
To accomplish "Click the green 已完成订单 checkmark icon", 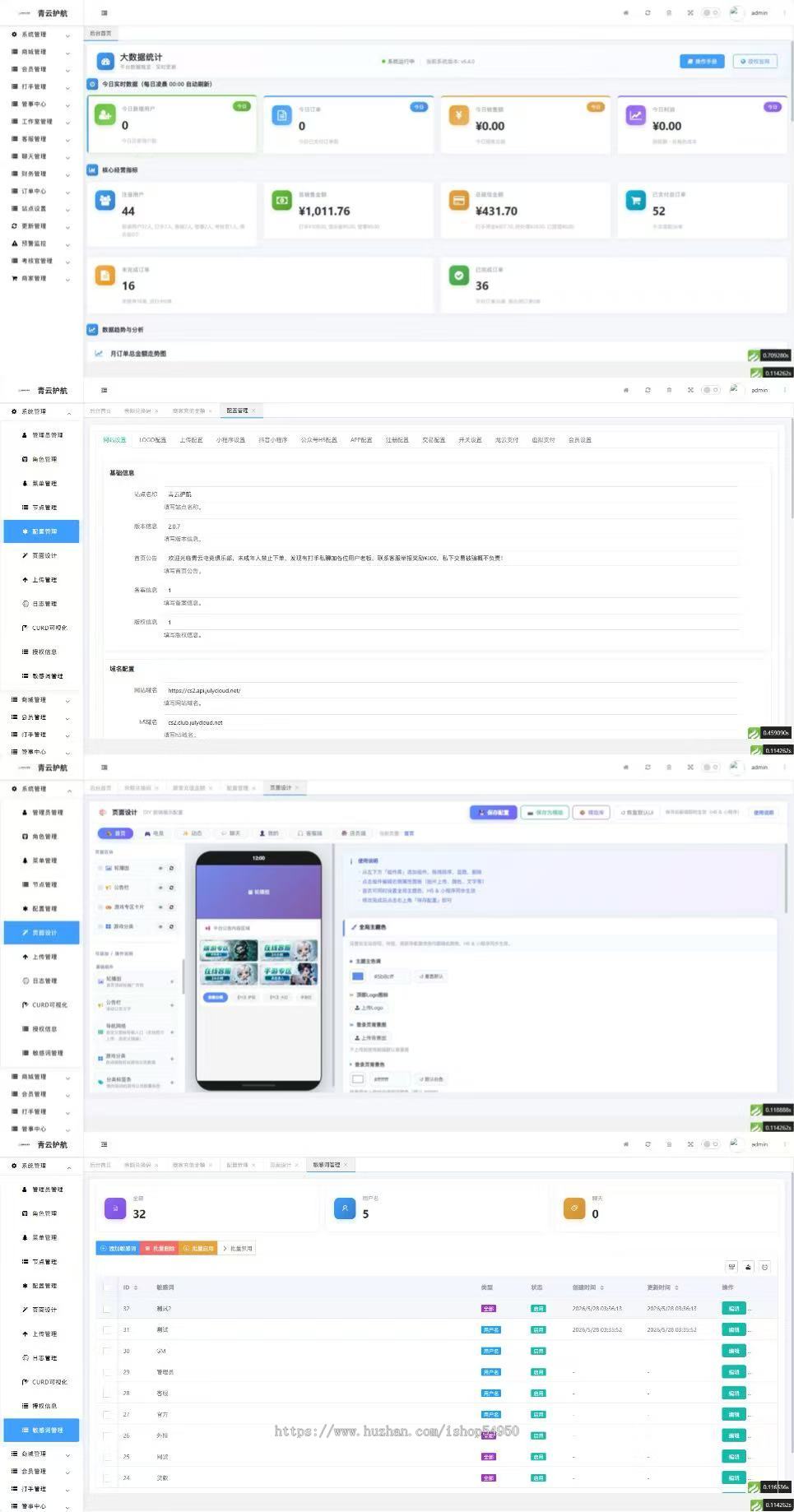I will (x=459, y=275).
